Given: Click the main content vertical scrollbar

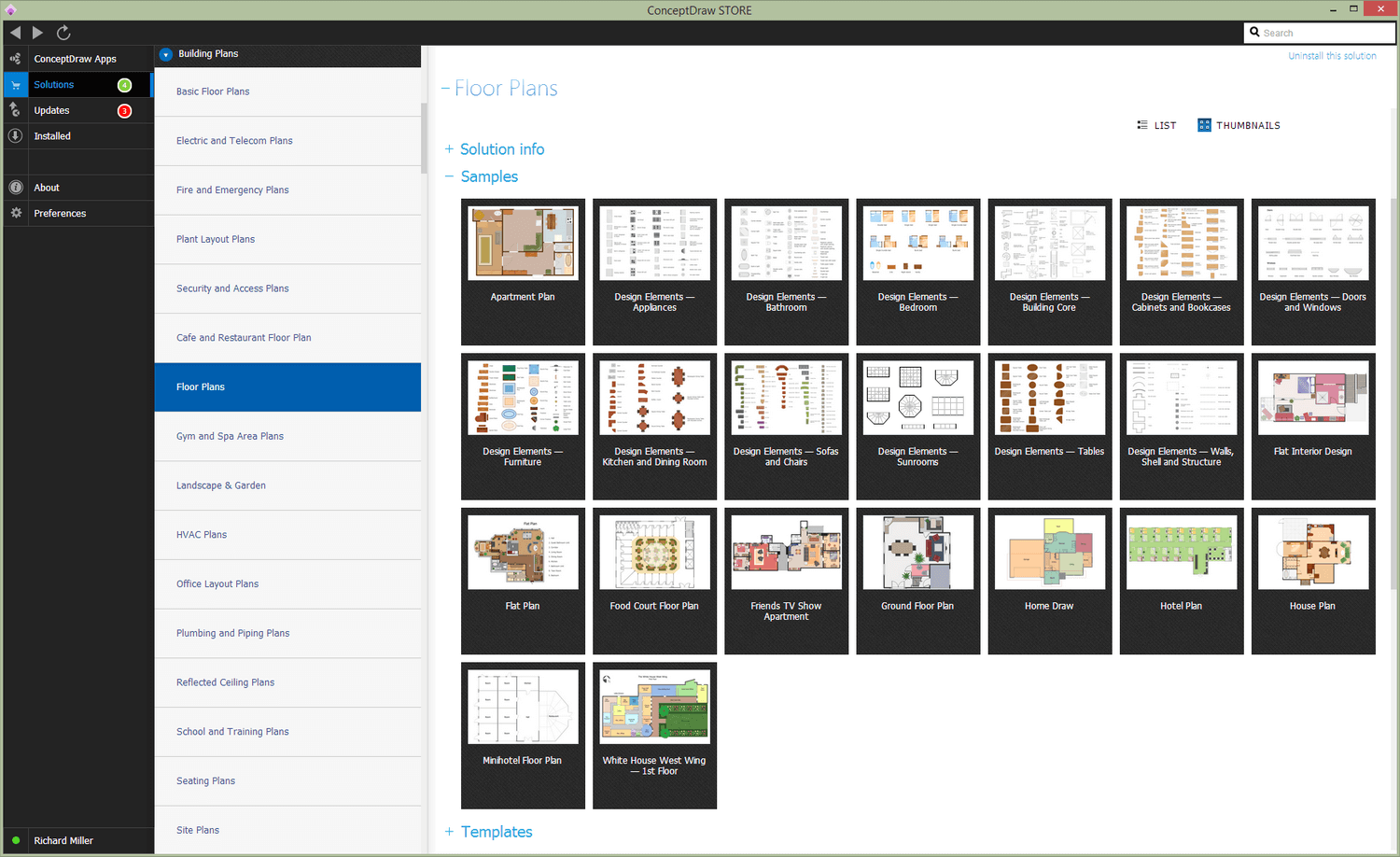Looking at the screenshot, I should coord(1394,392).
